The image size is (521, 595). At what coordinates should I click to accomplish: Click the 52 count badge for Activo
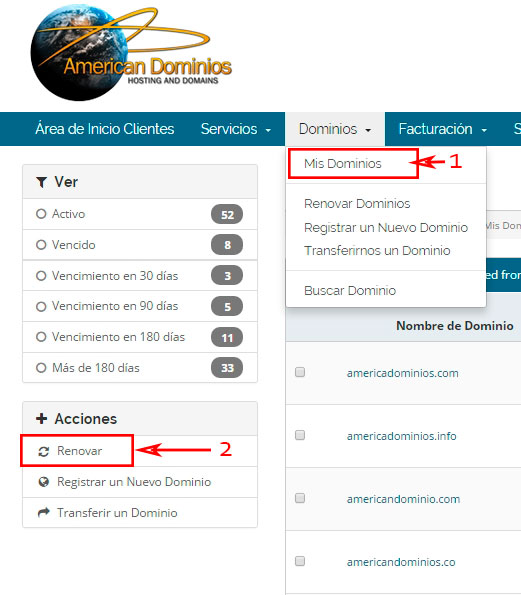tap(227, 214)
